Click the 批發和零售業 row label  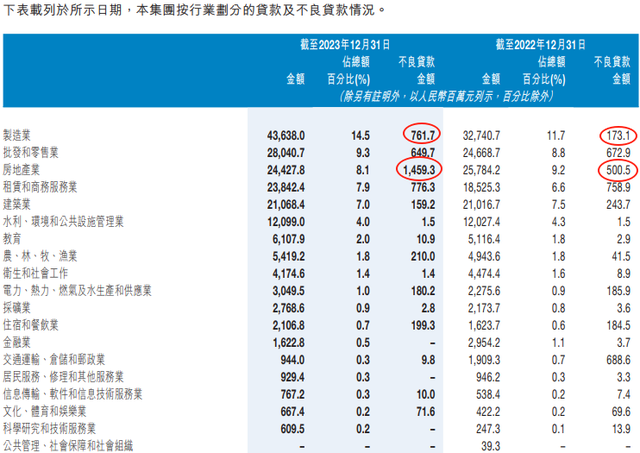31,153
